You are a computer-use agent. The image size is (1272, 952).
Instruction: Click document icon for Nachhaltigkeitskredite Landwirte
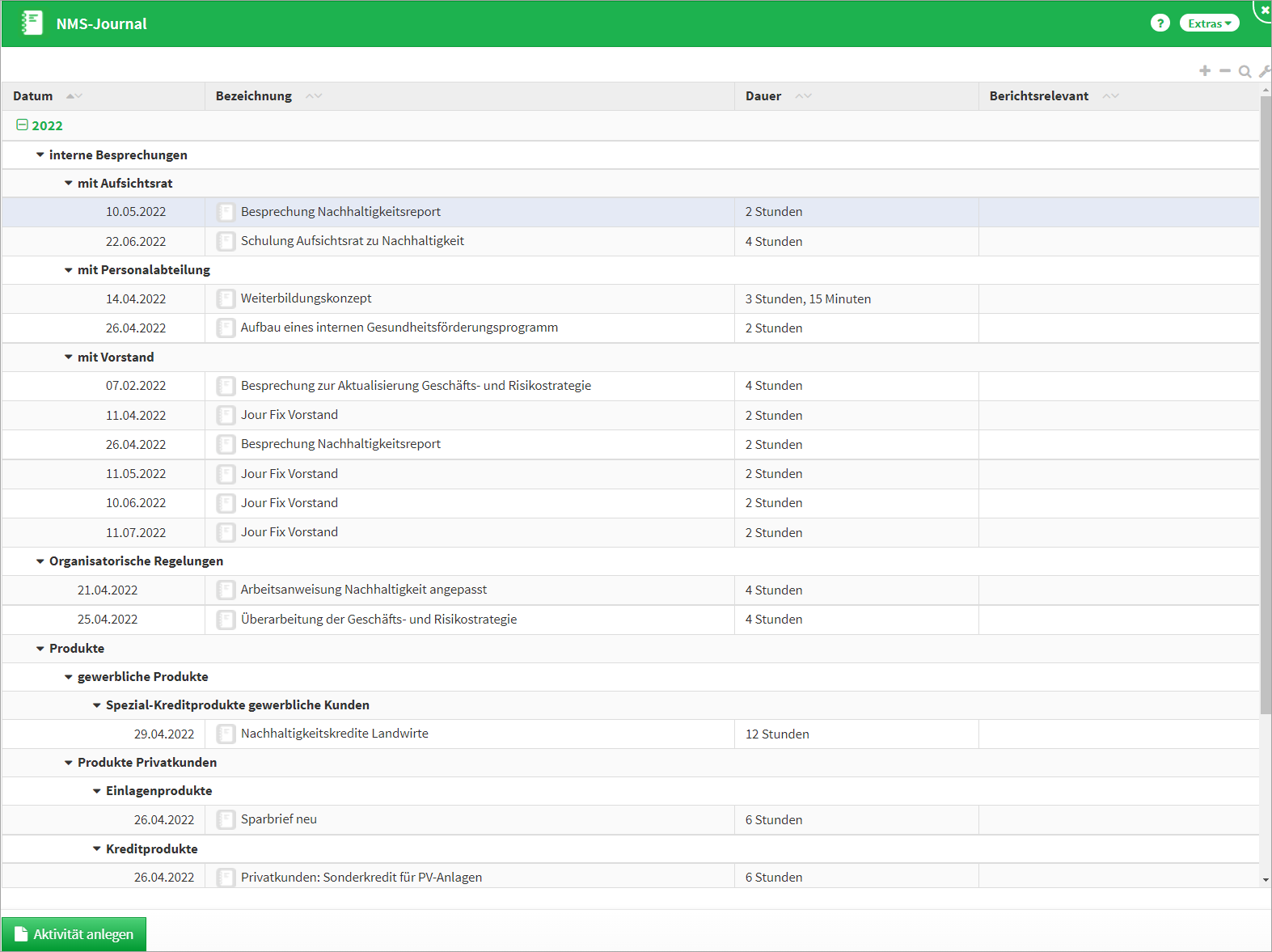[226, 734]
